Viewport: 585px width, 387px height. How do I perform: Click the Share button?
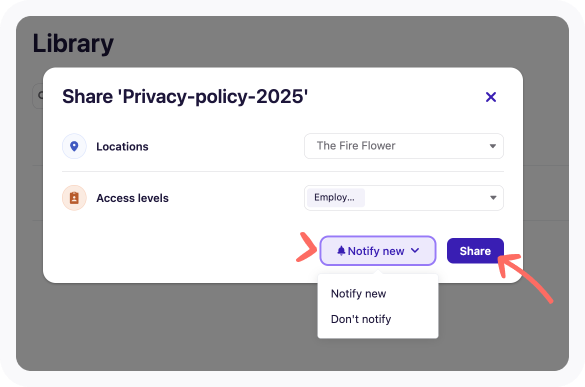[x=475, y=251]
